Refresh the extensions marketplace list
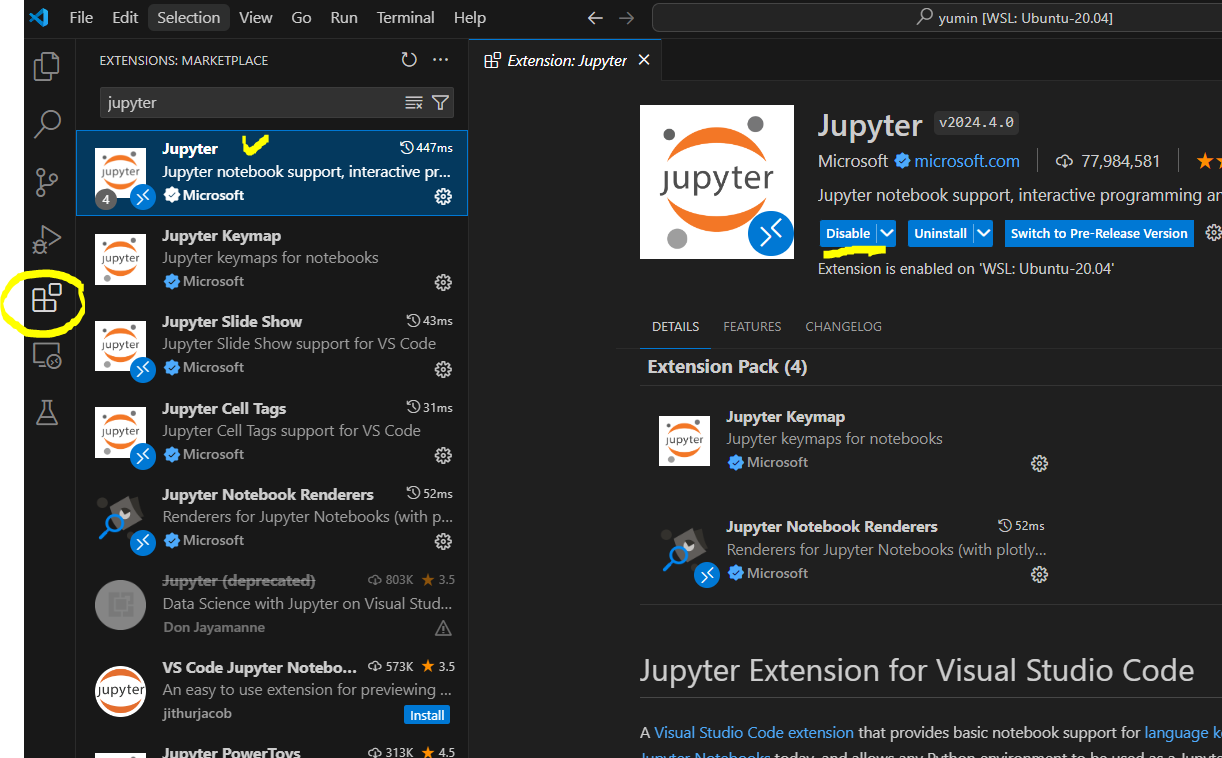The image size is (1222, 758). (409, 60)
